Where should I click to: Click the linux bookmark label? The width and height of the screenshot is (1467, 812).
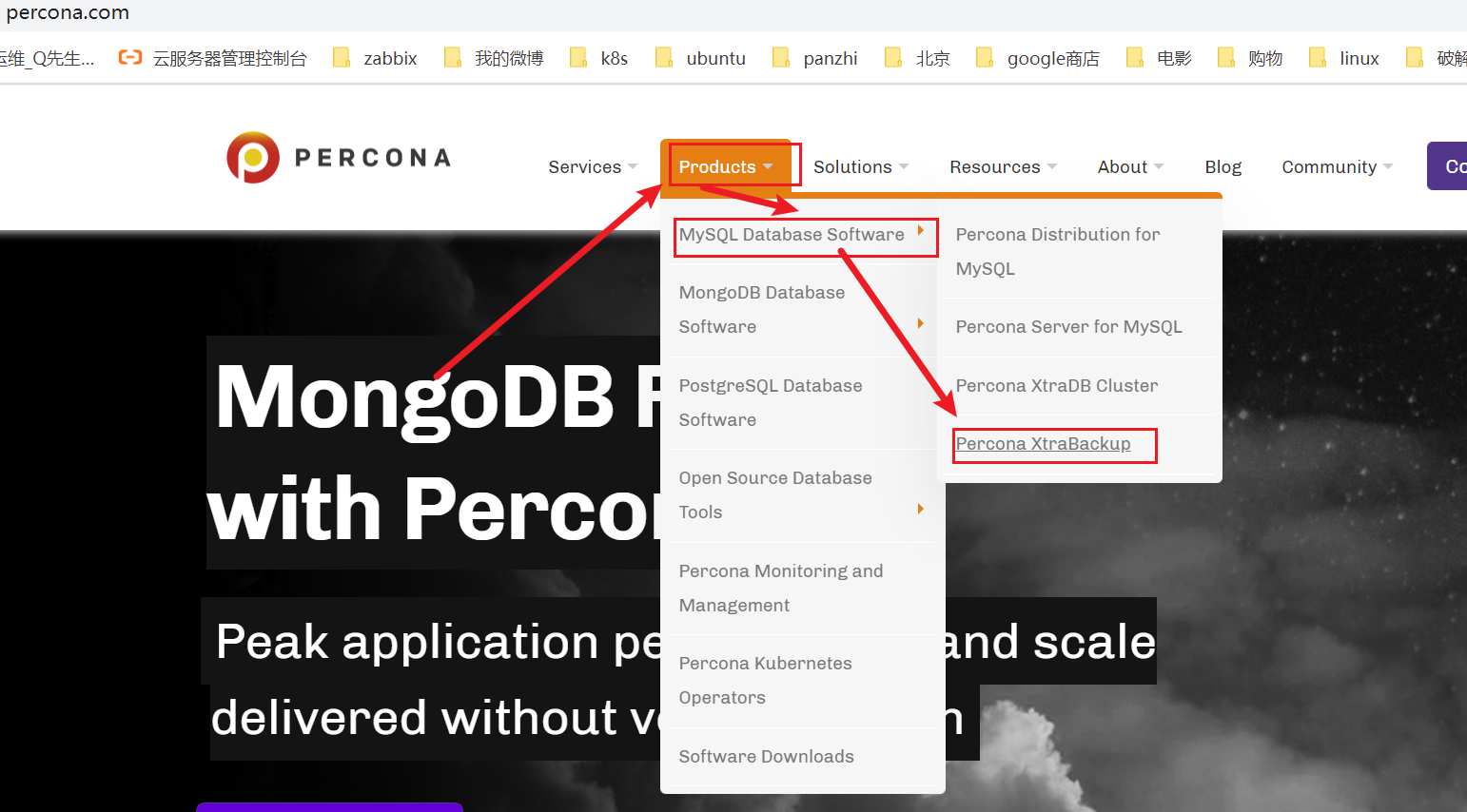click(x=1359, y=58)
